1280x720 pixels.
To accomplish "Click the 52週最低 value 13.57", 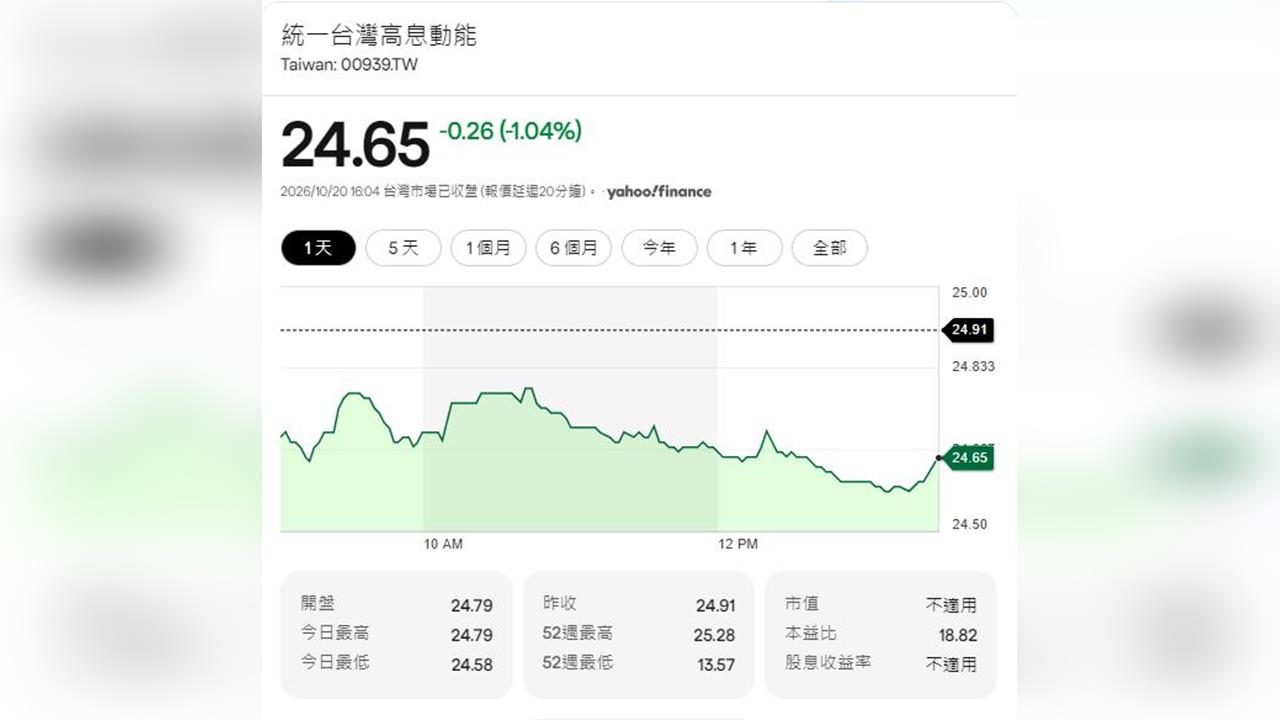I will (716, 664).
